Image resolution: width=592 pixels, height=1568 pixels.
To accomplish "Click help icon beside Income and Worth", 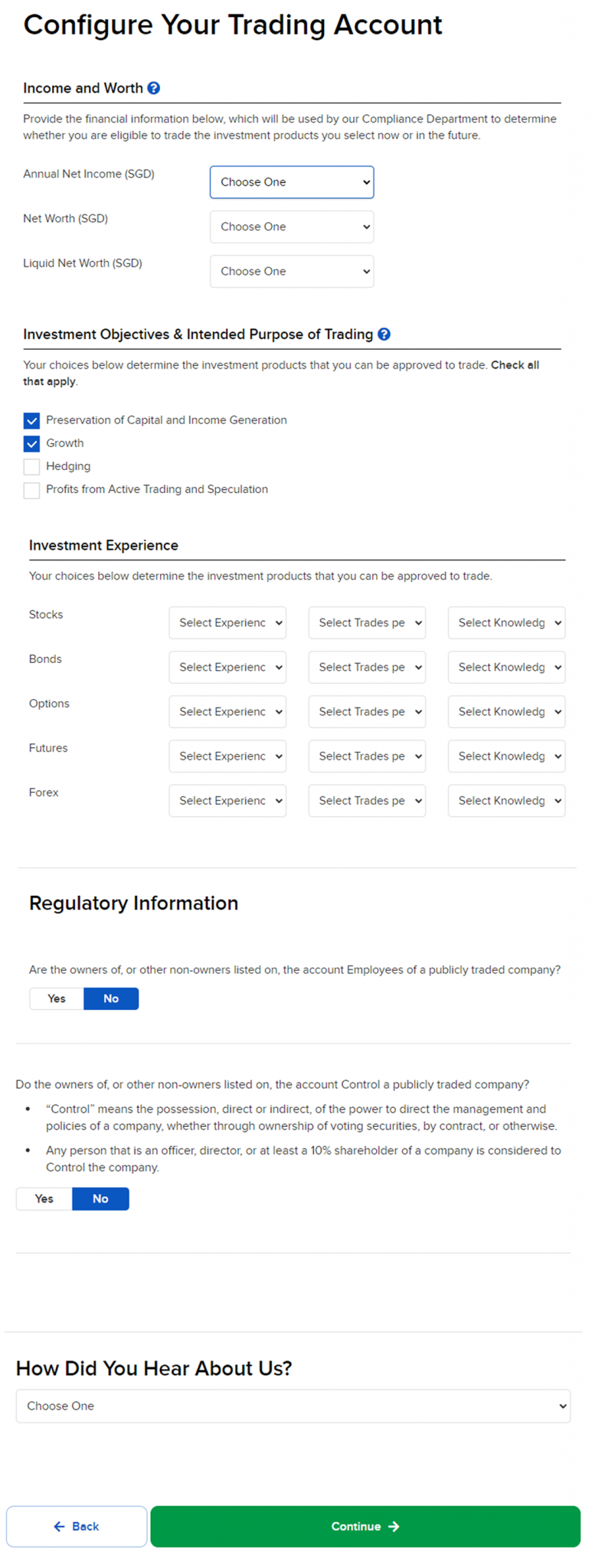I will 154,88.
